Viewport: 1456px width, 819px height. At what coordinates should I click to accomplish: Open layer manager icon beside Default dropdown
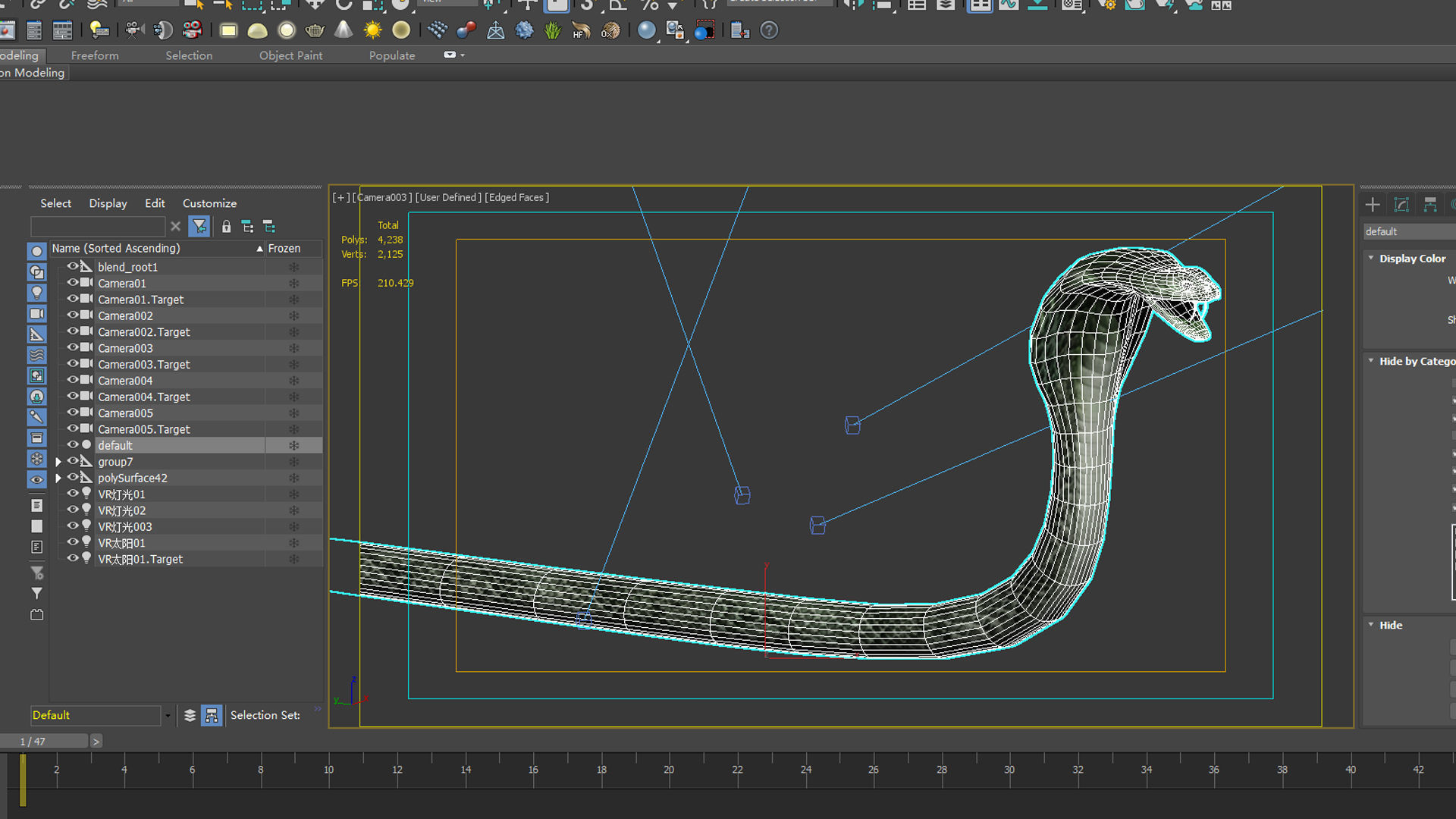tap(190, 715)
